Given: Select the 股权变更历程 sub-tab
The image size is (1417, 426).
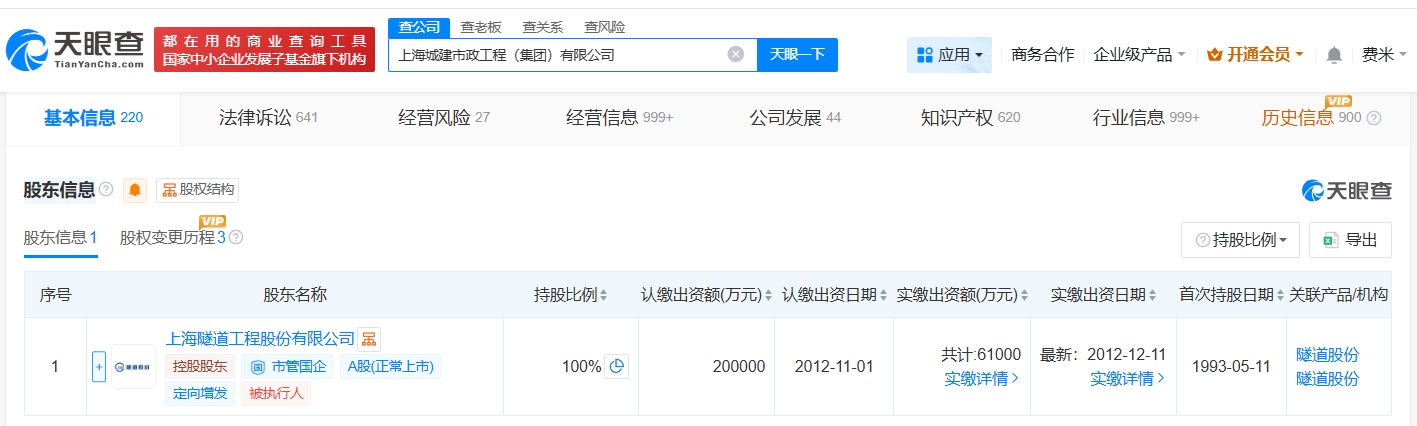Looking at the screenshot, I should tap(172, 238).
